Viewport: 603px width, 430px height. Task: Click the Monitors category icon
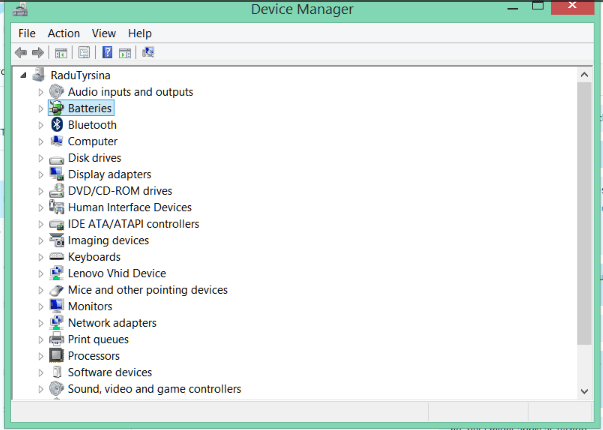click(x=57, y=306)
